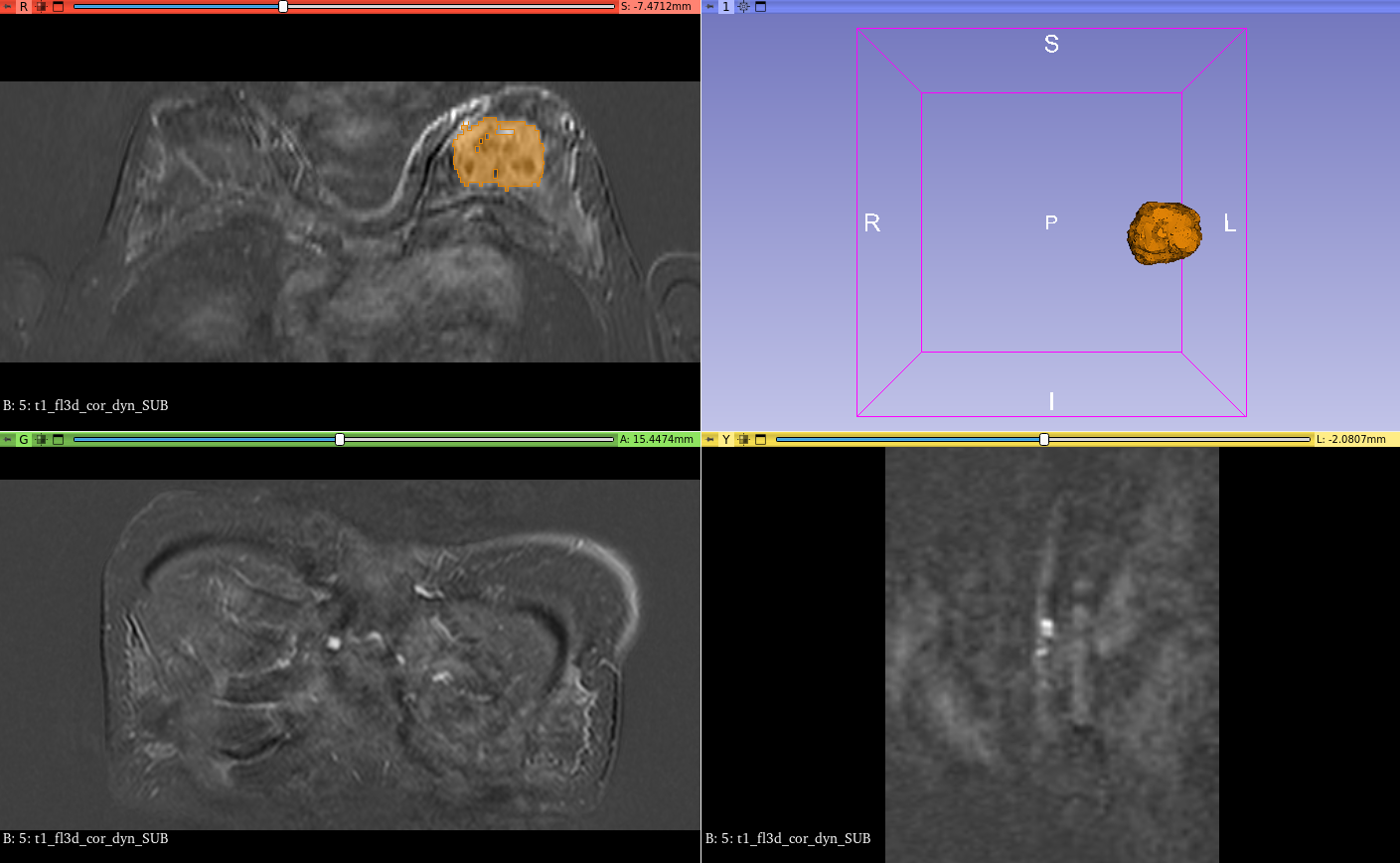The image size is (1400, 863).
Task: Expand the green slice controller via its G label
Action: click(23, 438)
